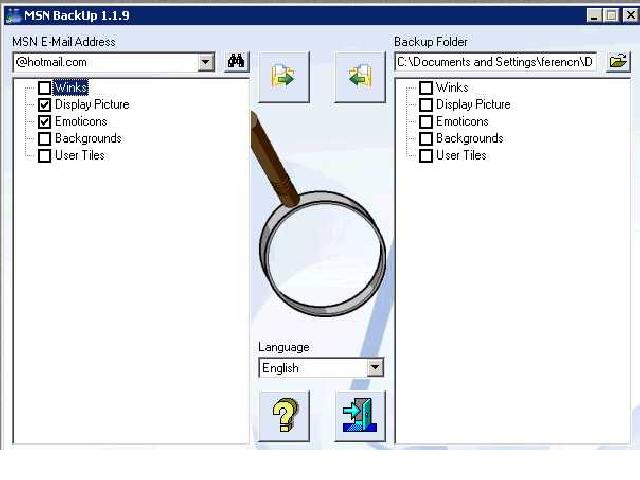Screen dimensions: 640x480
Task: Select the User Tiles label in the right tree
Action: click(461, 156)
